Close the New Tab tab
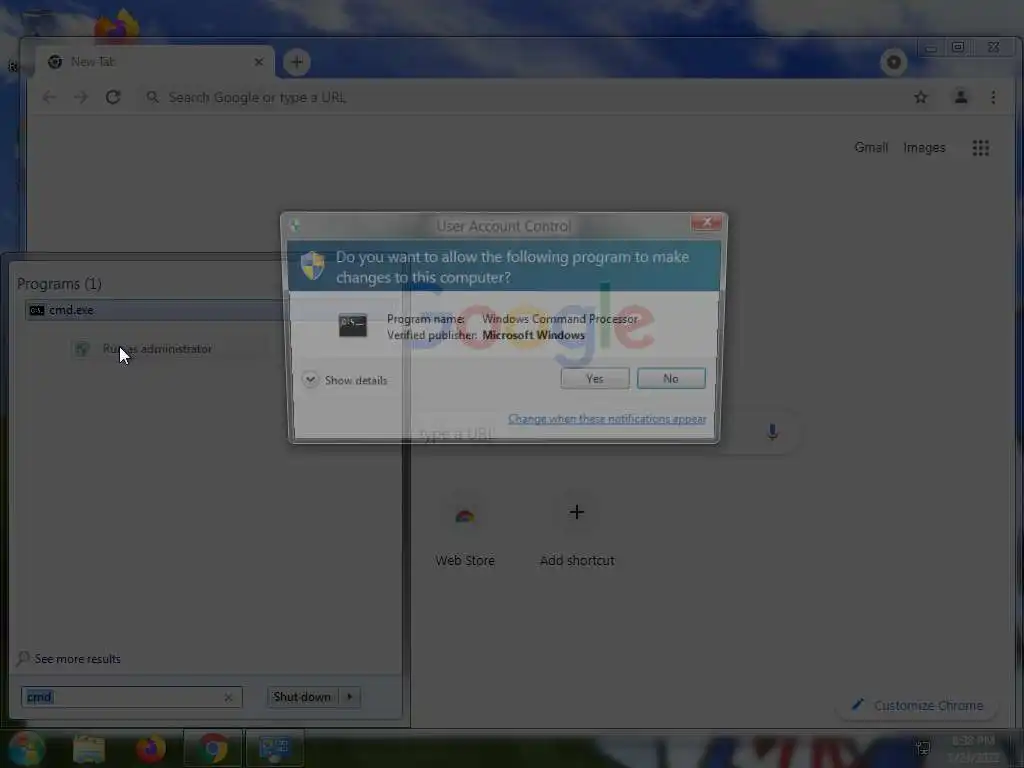 click(x=259, y=62)
